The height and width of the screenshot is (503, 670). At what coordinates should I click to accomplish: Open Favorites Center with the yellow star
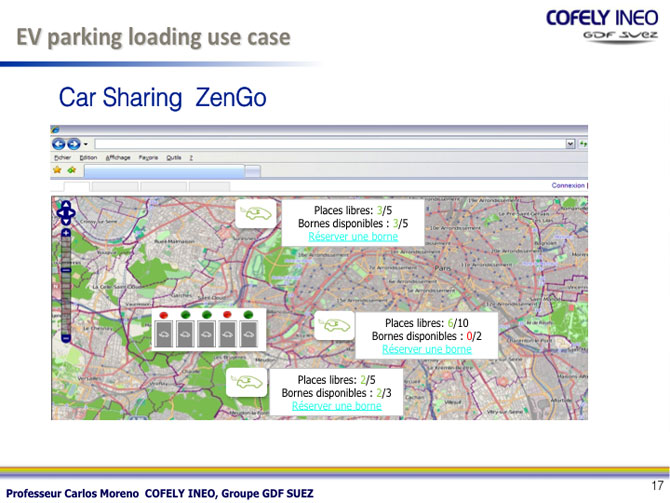[x=57, y=170]
